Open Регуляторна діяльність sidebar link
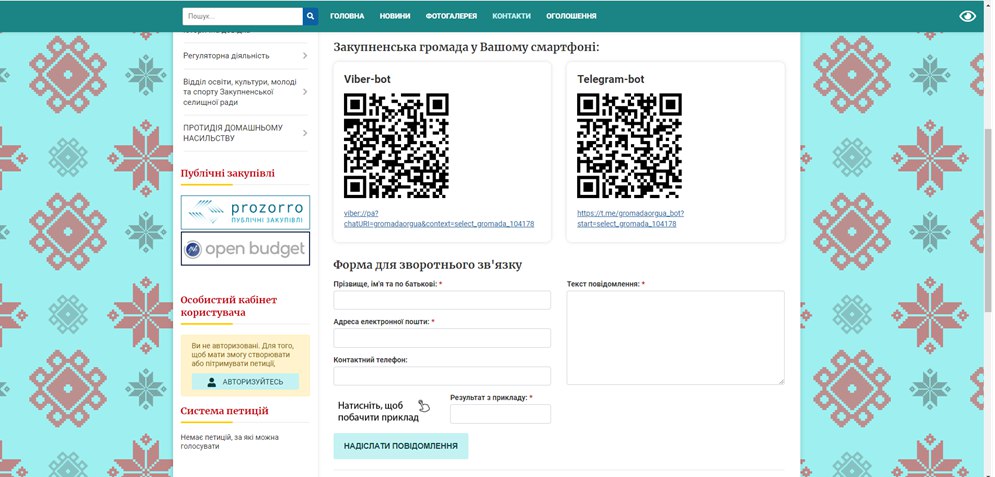Image resolution: width=995 pixels, height=477 pixels. (x=226, y=56)
